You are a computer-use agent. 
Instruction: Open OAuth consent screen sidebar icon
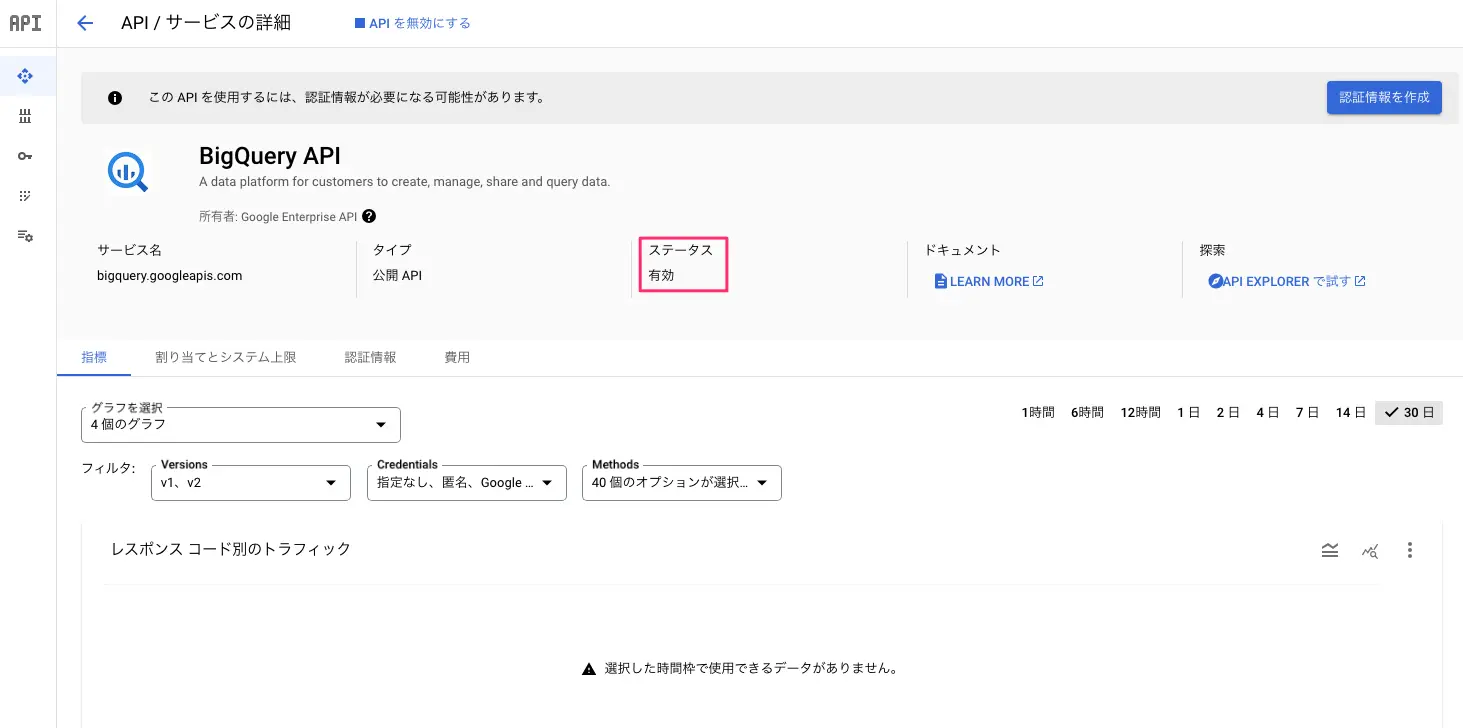(26, 196)
